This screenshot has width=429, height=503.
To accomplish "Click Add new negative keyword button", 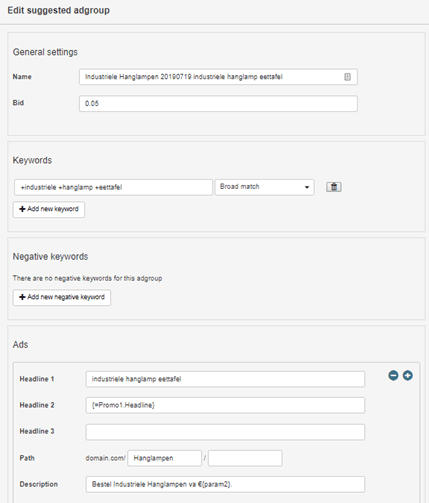I will point(62,297).
